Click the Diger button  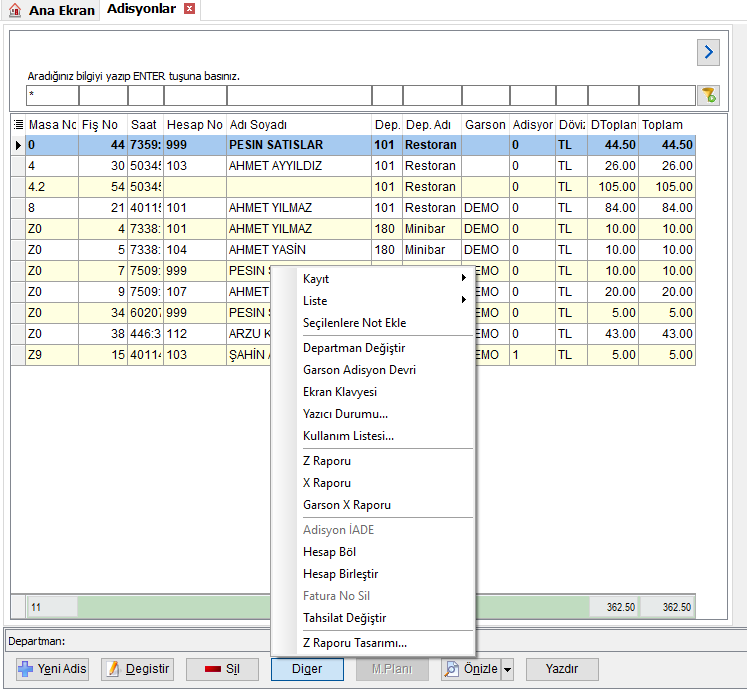307,669
